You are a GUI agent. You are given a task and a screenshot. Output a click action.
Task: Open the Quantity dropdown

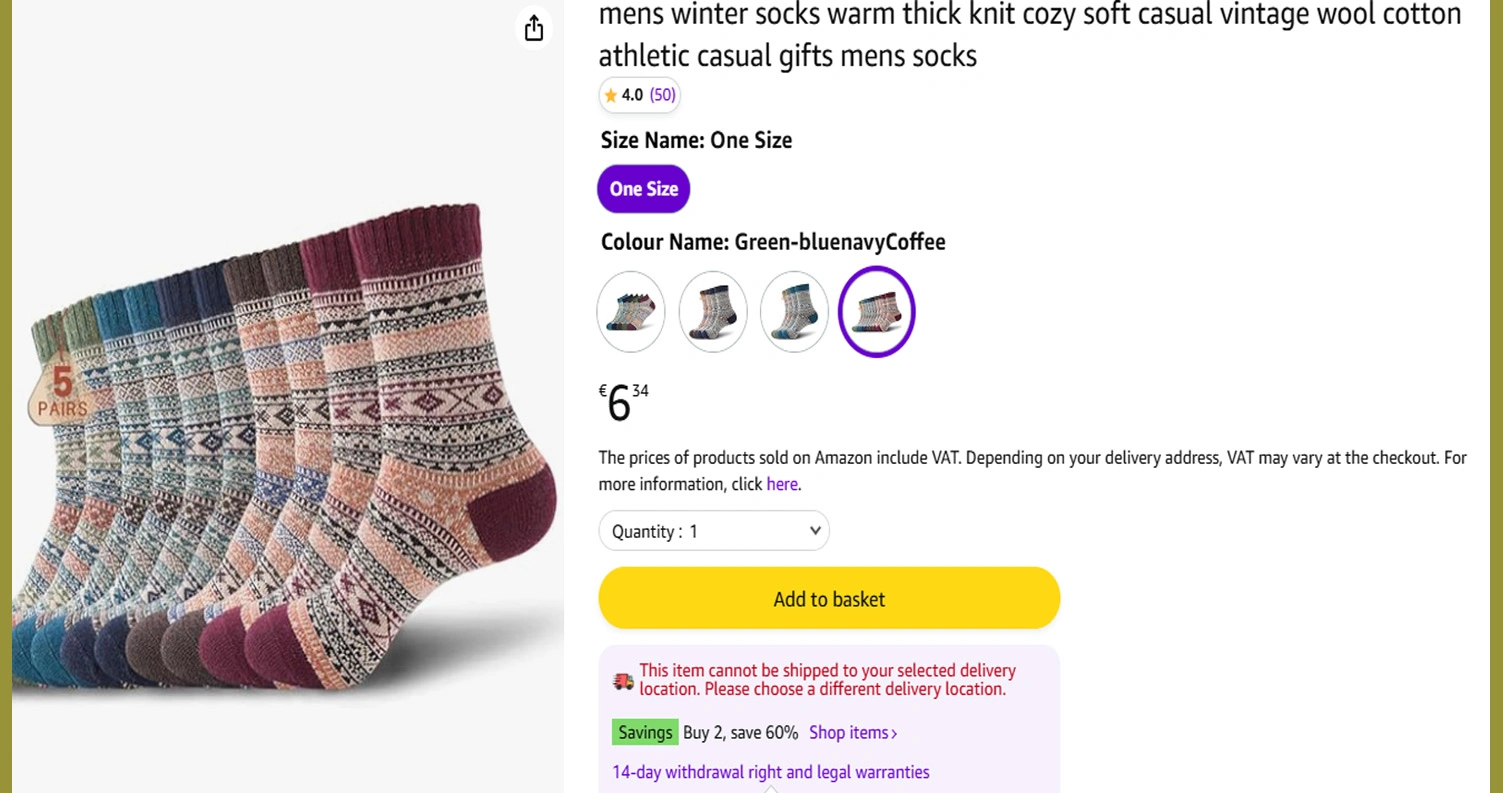click(x=714, y=531)
